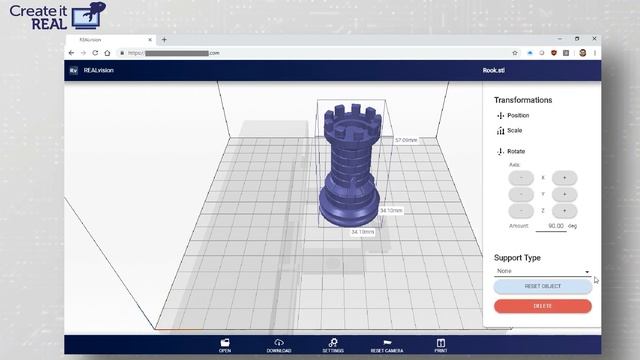
Task: Click the PRINT icon
Action: tap(441, 345)
